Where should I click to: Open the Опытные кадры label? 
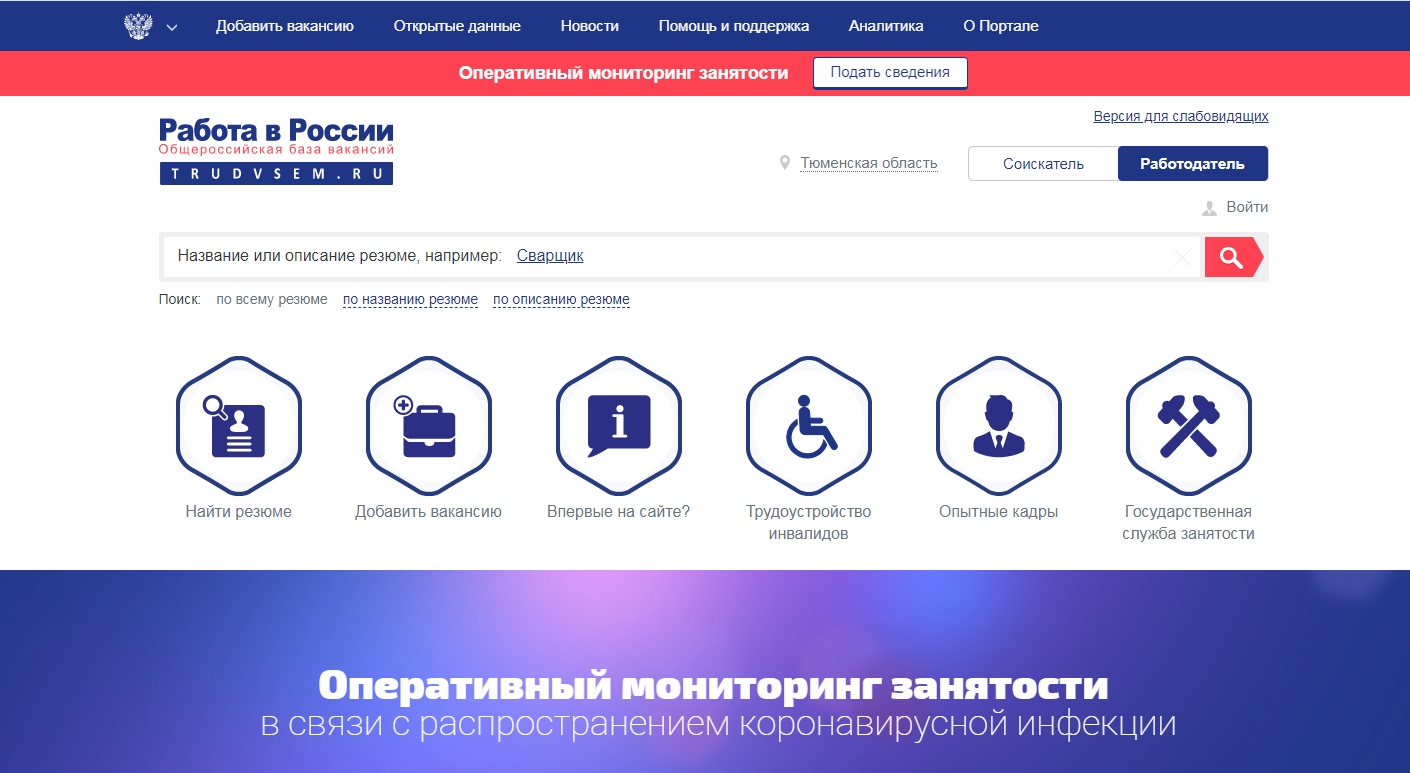(x=999, y=511)
